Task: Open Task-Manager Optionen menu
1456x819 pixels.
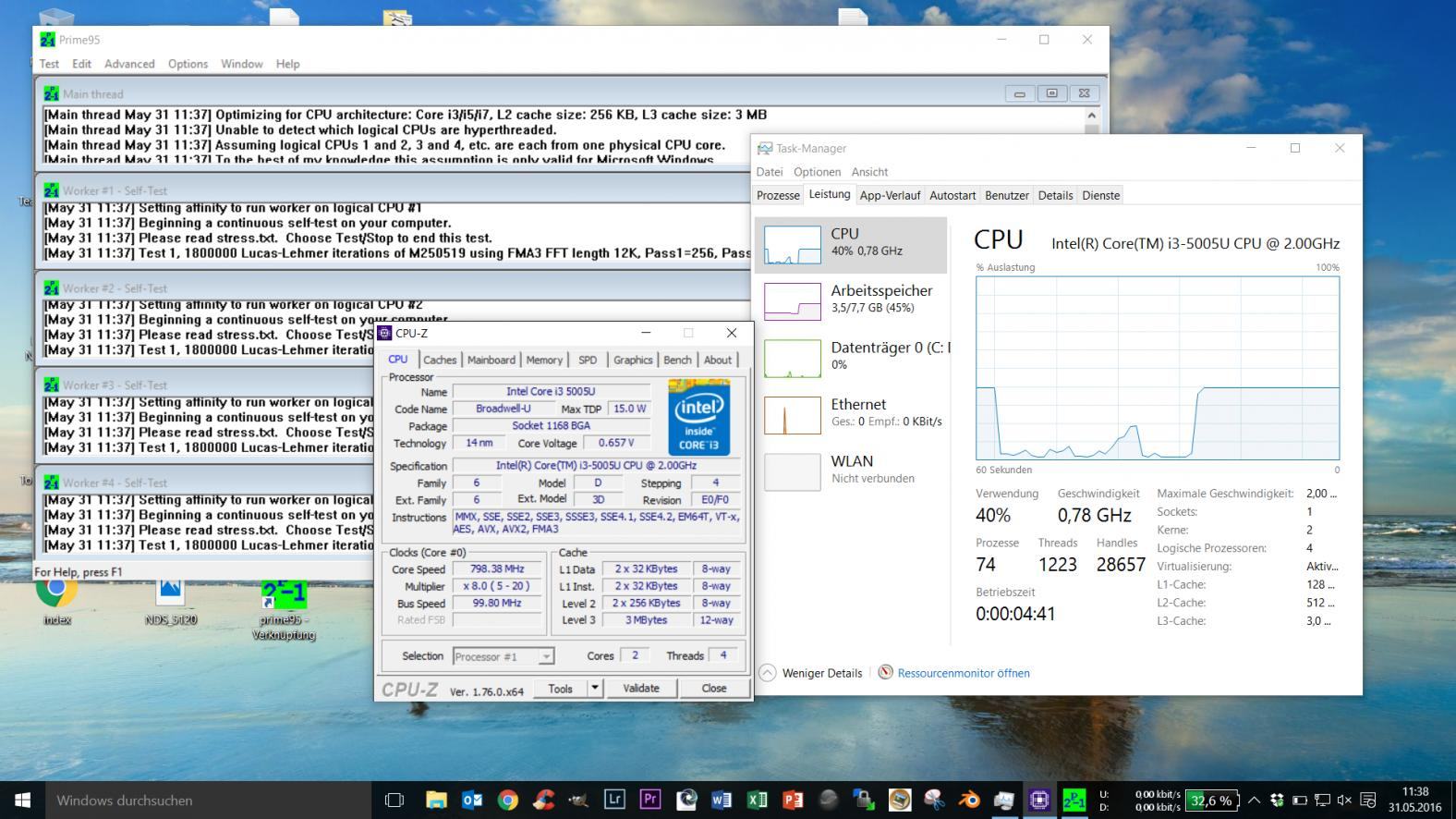Action: point(817,172)
